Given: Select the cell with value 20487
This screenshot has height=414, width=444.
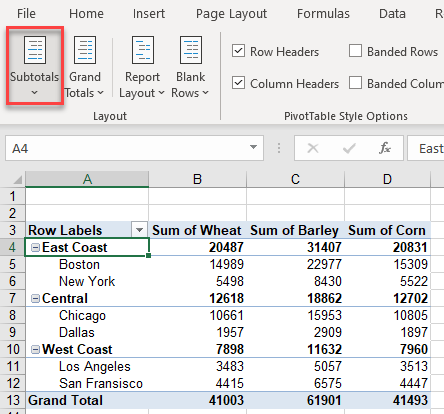Looking at the screenshot, I should click(197, 247).
